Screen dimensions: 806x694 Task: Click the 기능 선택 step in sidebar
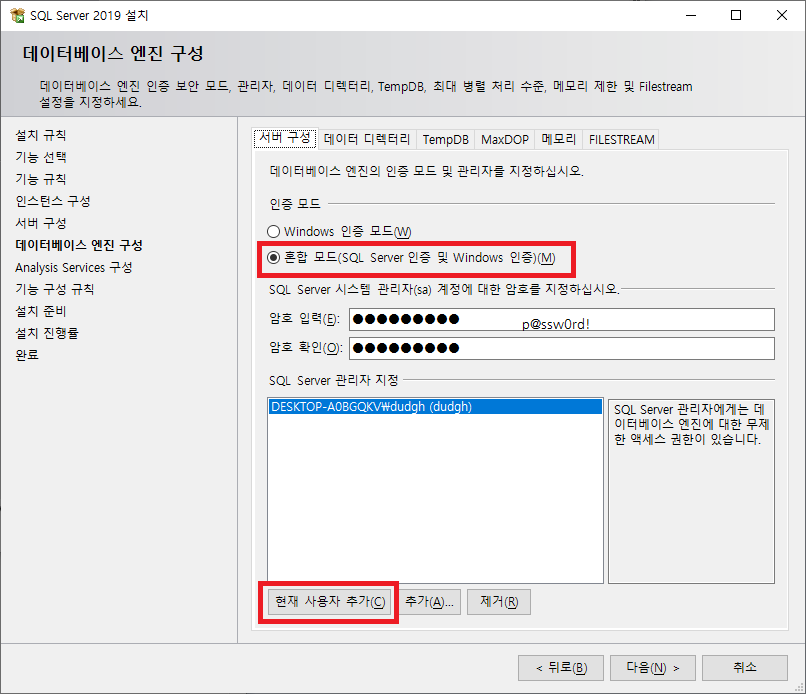tap(41, 157)
